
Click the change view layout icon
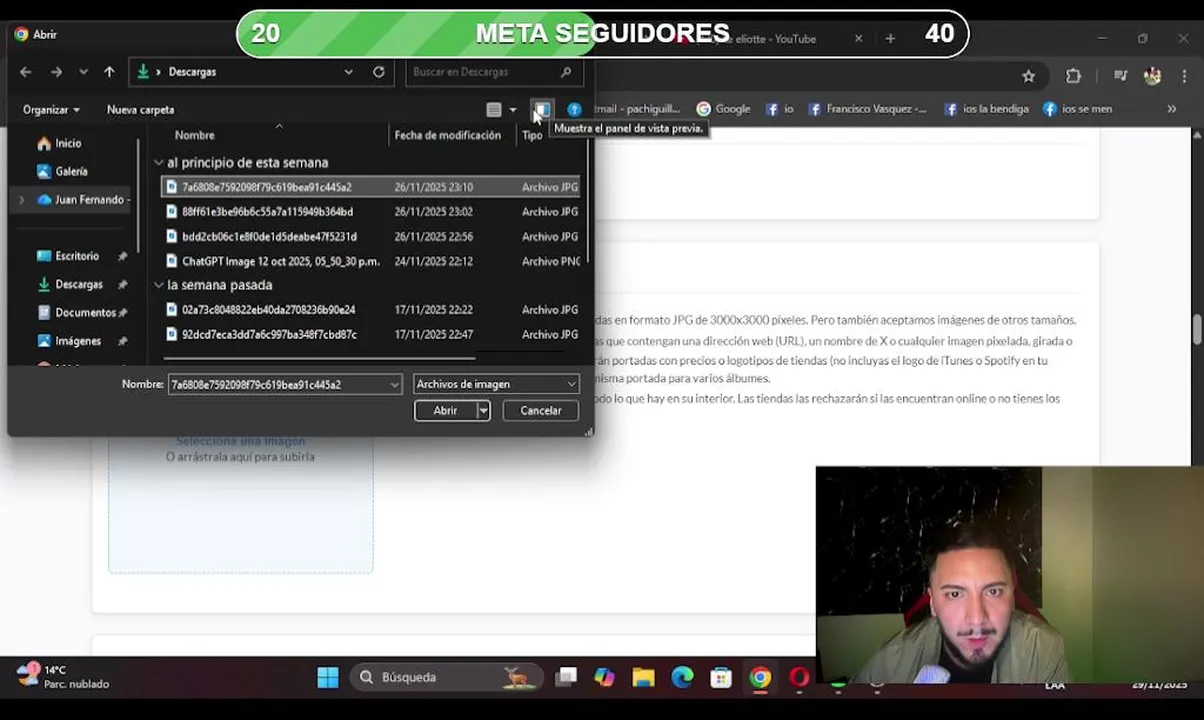[x=494, y=110]
